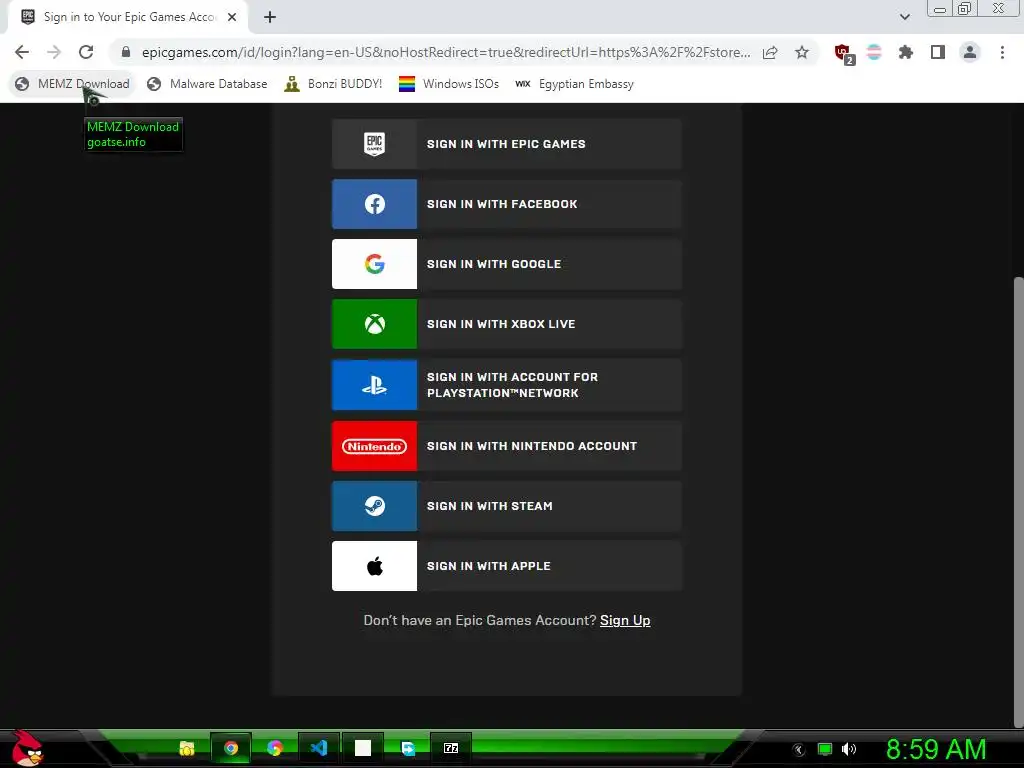This screenshot has width=1024, height=768.
Task: Open the second colorful Chrome taskbar icon
Action: (x=275, y=748)
